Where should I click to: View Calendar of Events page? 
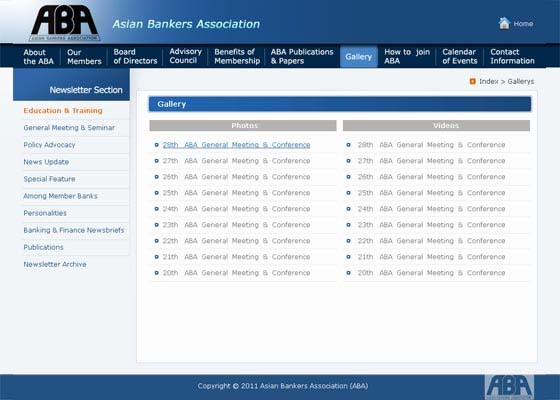pyautogui.click(x=460, y=56)
